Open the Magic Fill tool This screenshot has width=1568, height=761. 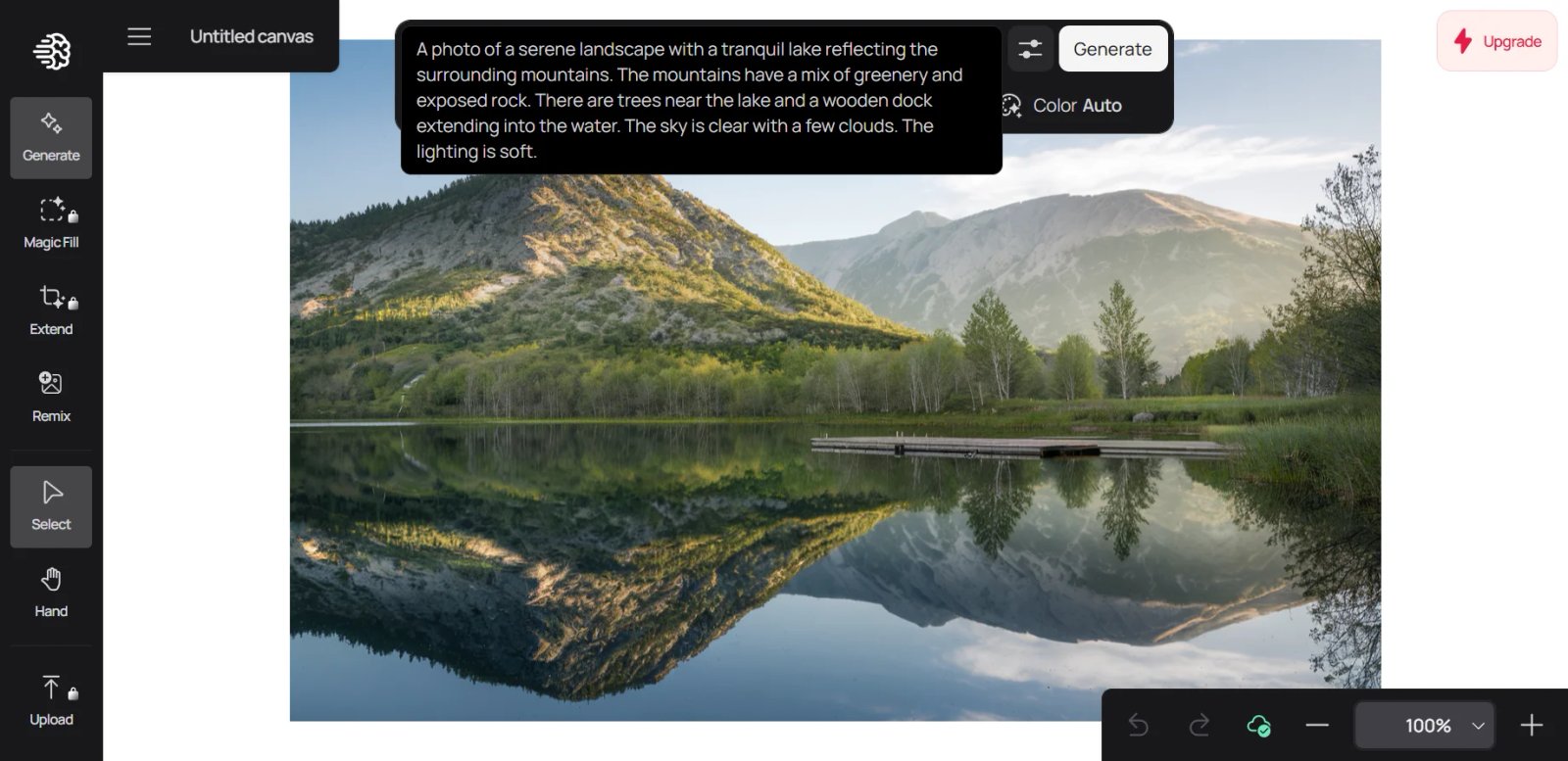tap(51, 224)
